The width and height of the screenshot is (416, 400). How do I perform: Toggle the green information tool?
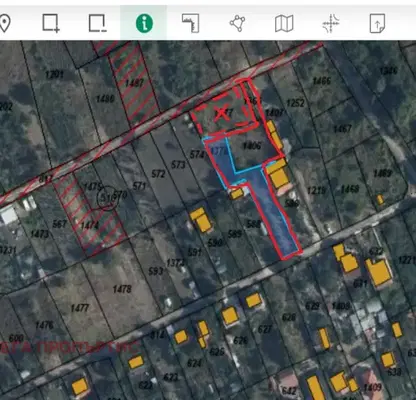point(144,23)
